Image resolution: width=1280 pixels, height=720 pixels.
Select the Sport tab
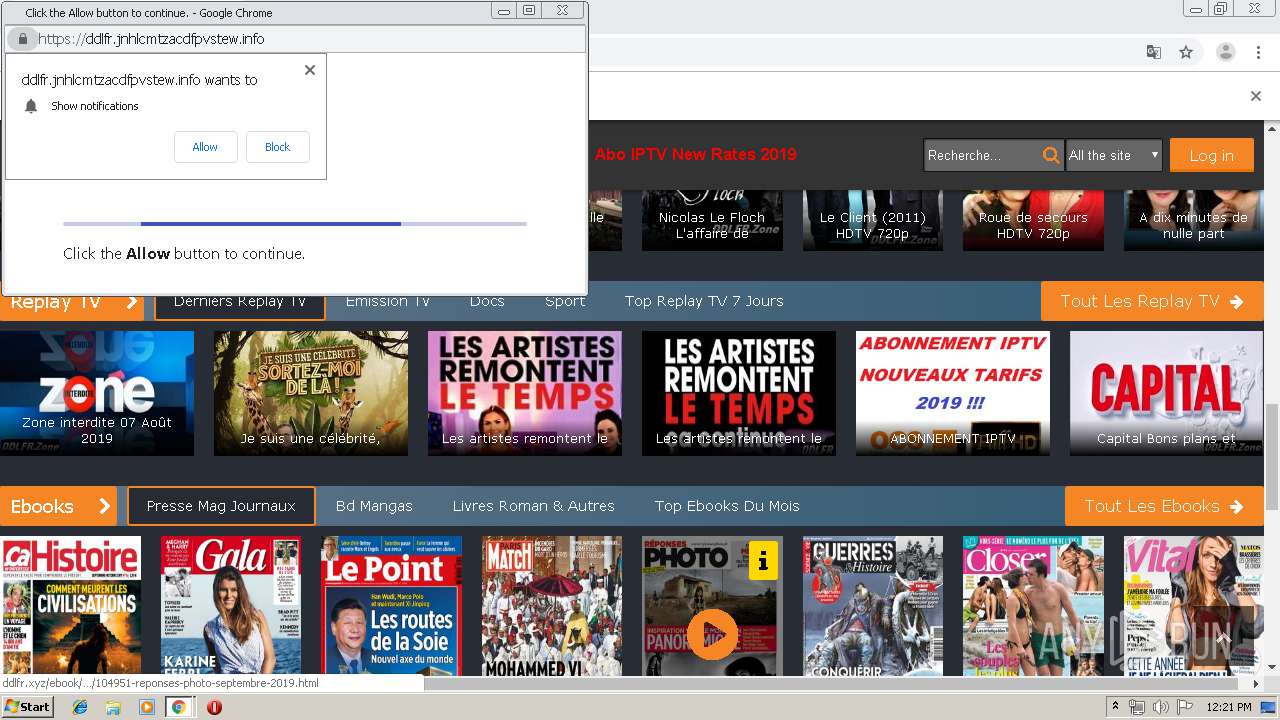[565, 301]
